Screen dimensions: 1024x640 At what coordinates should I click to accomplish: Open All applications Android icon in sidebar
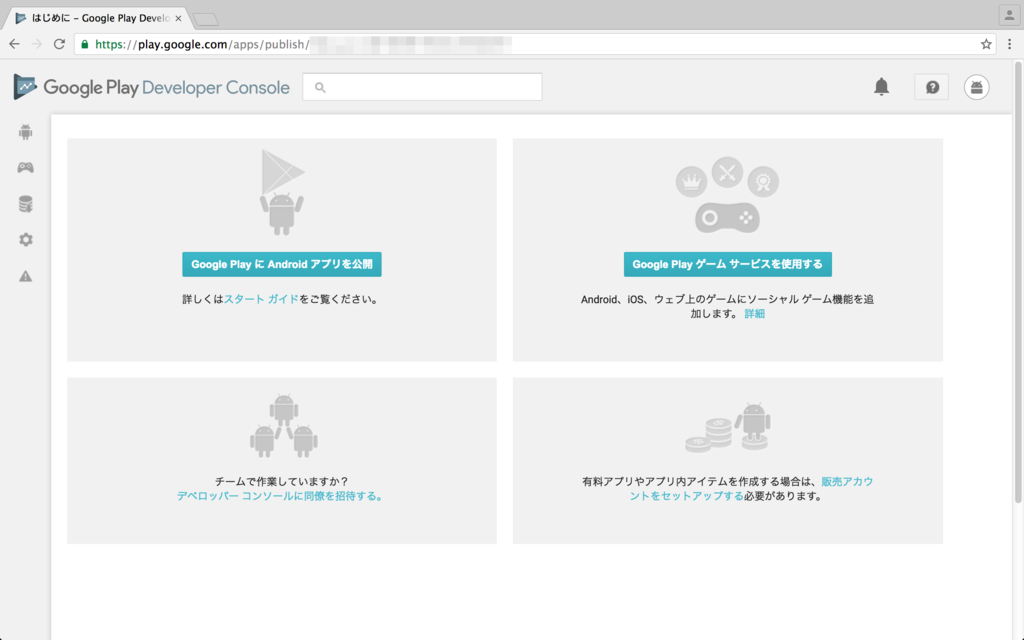click(26, 132)
